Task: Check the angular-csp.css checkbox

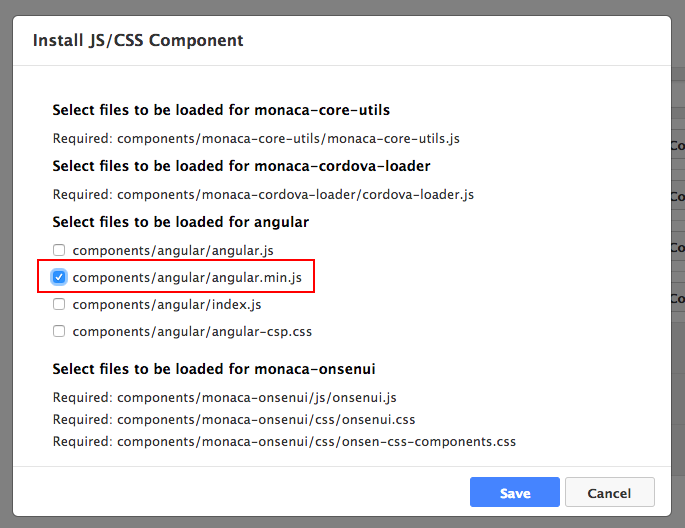Action: click(59, 331)
